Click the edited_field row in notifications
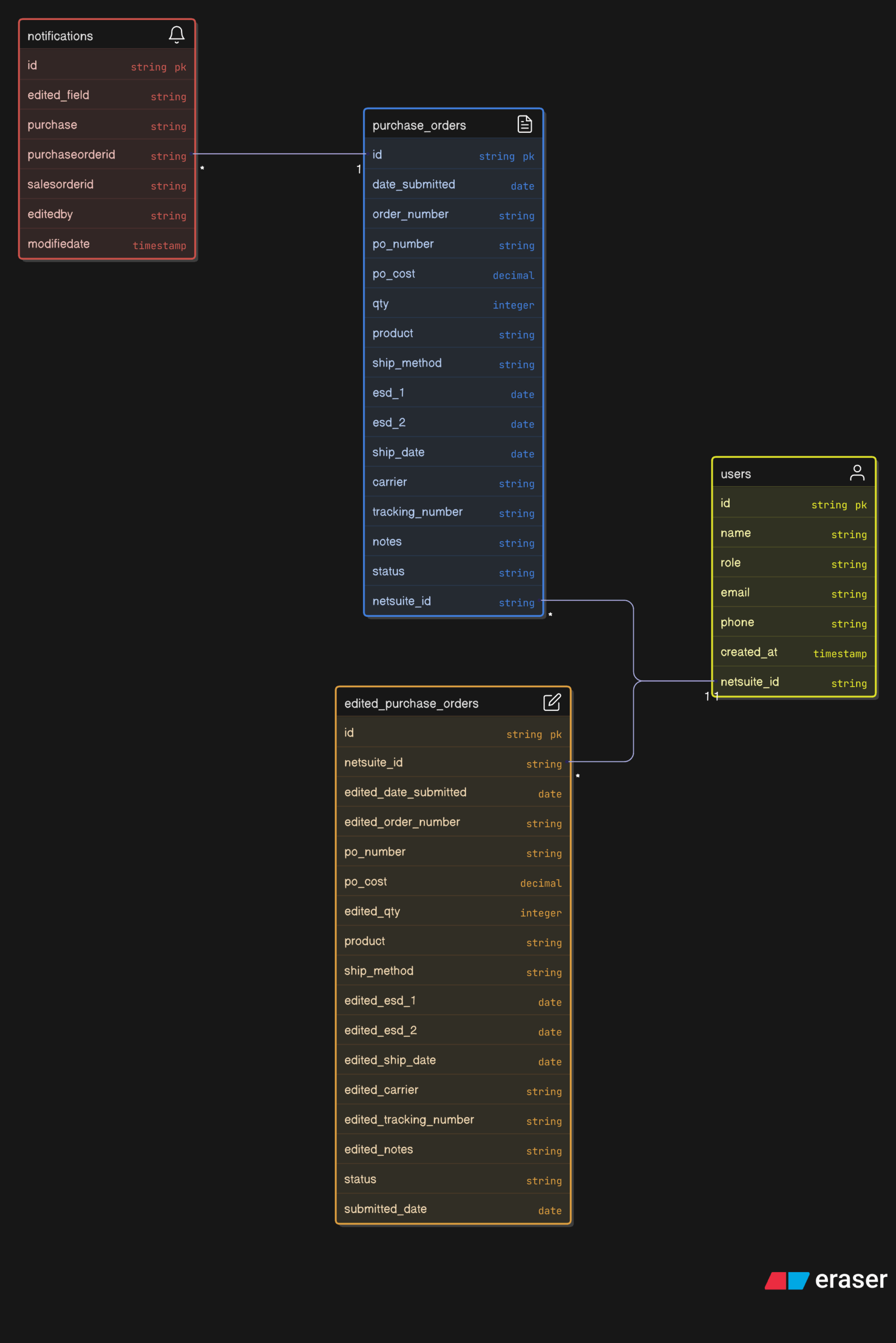Screen dimensions: 896x1343 coord(107,95)
